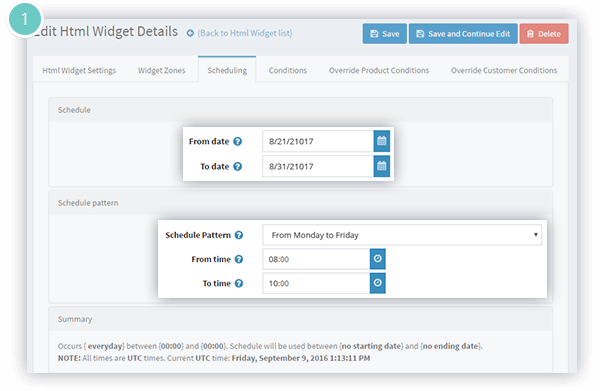The width and height of the screenshot is (600, 391).
Task: Go back to Html Widget list
Action: click(x=245, y=33)
